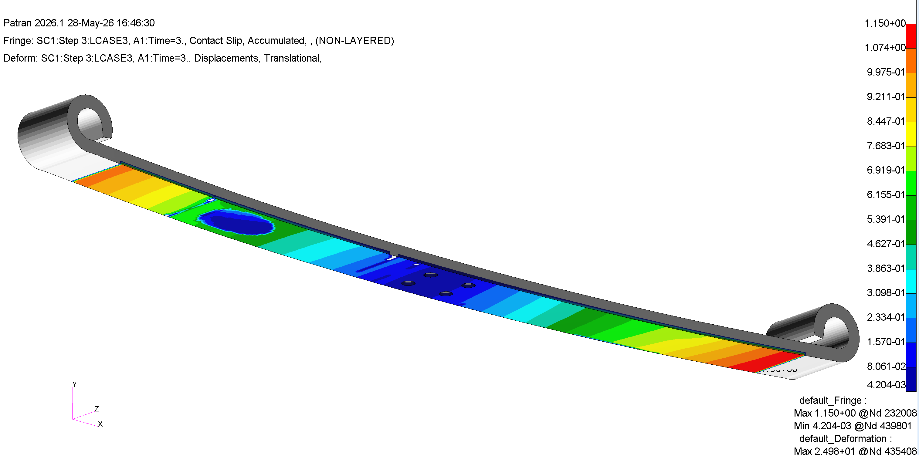919x455 pixels.
Task: Click the Min 4.204-03 @Nd 439801 line
Action: coord(852,426)
